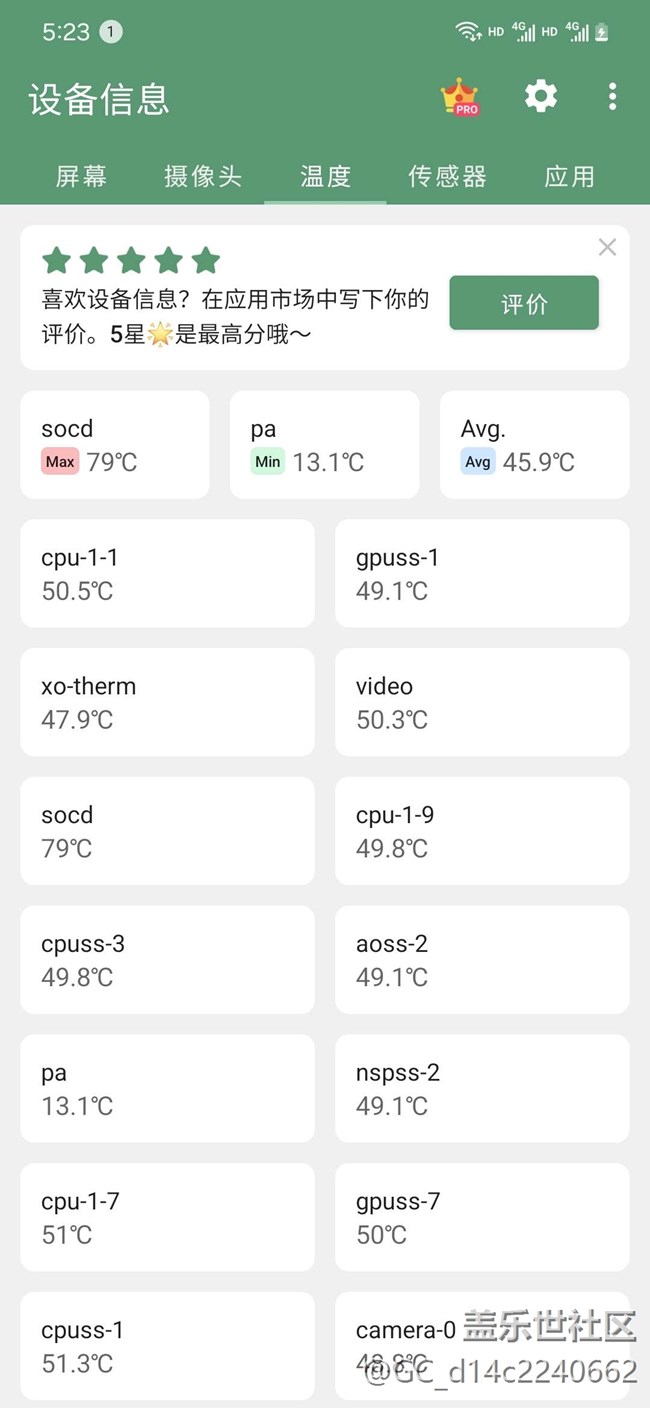Switch to the 摄像头 tab
Viewport: 650px width, 1408px height.
(203, 177)
